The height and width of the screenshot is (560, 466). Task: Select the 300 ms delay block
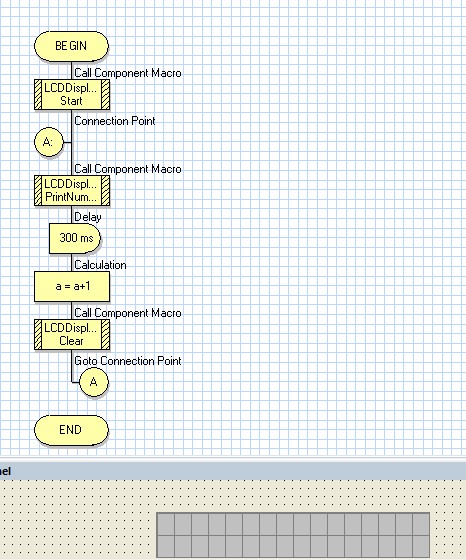[x=75, y=238]
